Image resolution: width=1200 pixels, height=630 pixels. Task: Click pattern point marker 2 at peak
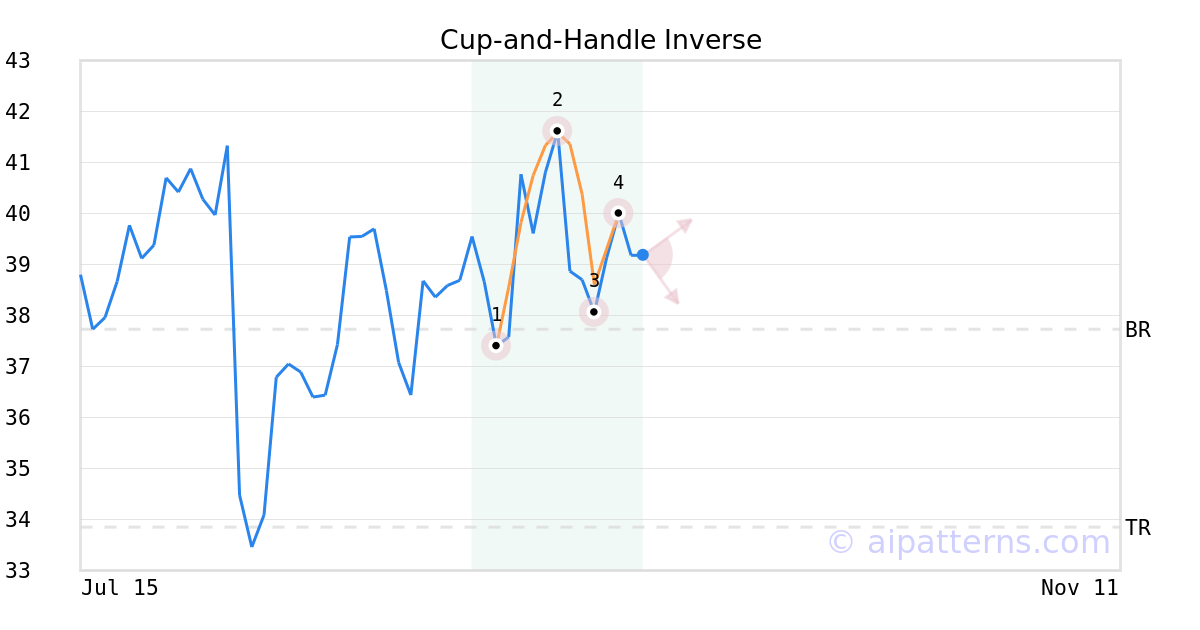pos(557,130)
